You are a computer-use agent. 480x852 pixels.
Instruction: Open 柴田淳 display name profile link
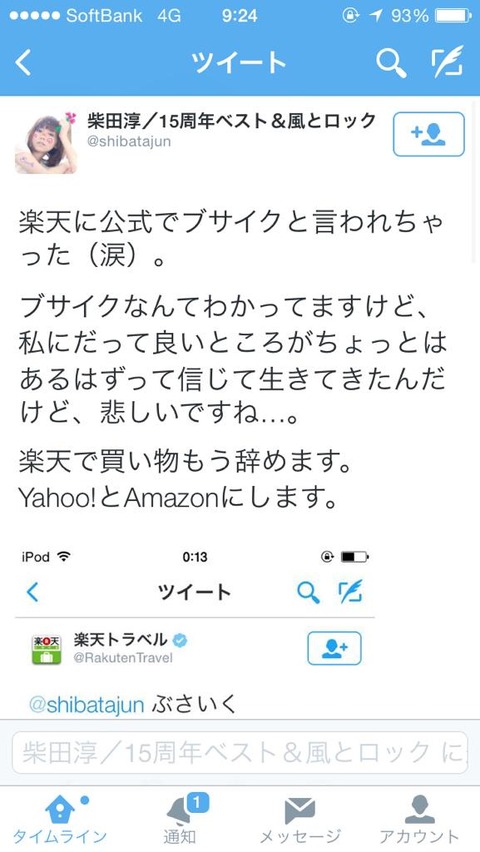[231, 121]
